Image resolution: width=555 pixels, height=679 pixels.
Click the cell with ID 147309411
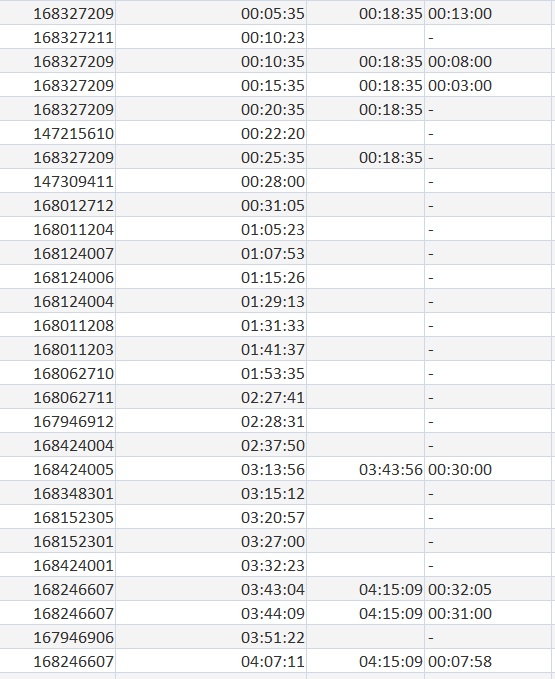pos(57,181)
